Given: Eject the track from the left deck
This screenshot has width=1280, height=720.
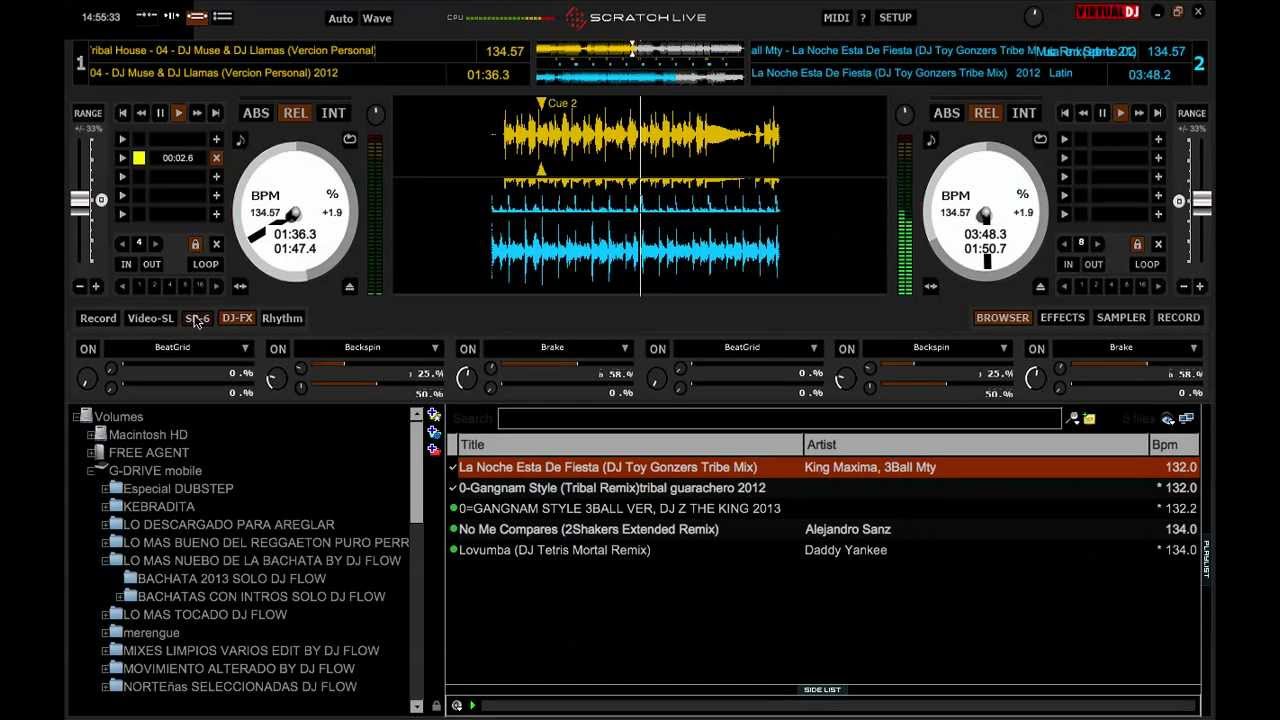Looking at the screenshot, I should 350,287.
